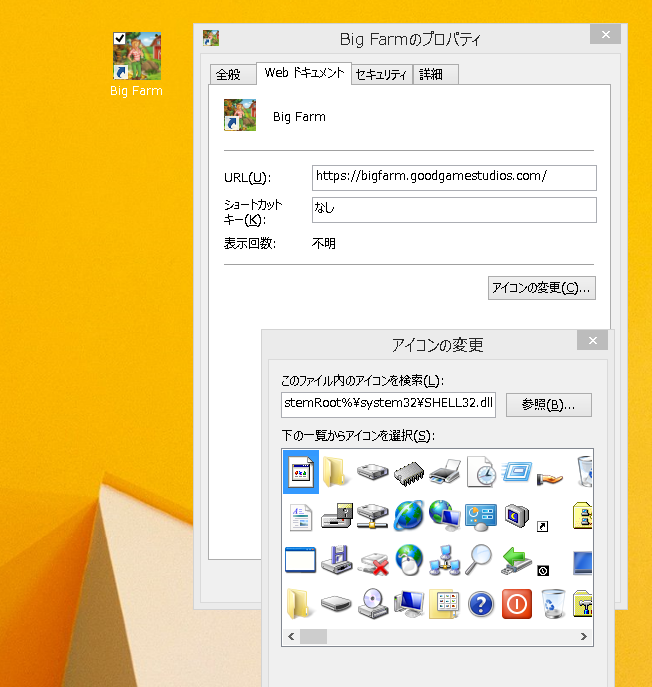Pick the disconnected drive red X icon
This screenshot has height=687, width=652.
click(x=374, y=563)
